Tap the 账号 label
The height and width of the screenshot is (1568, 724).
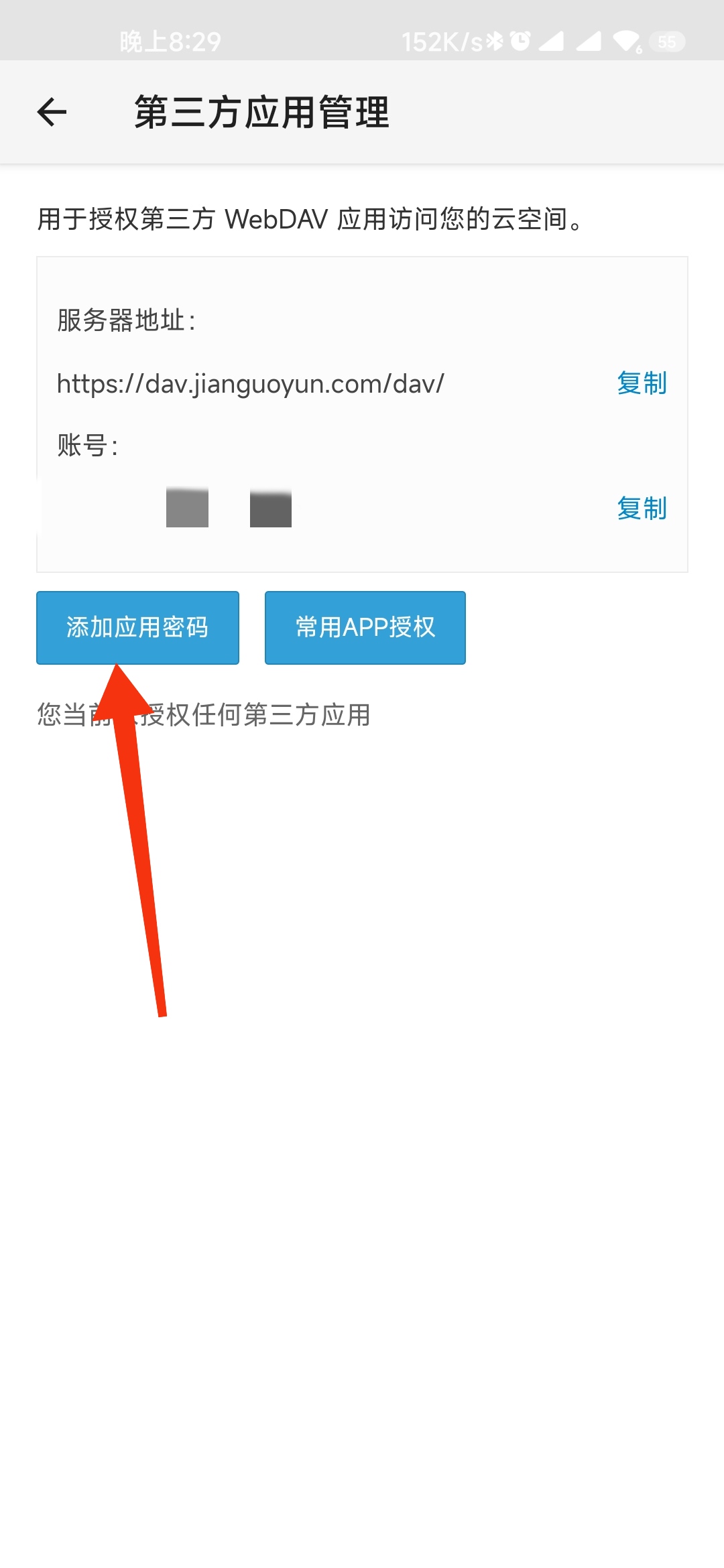[88, 445]
